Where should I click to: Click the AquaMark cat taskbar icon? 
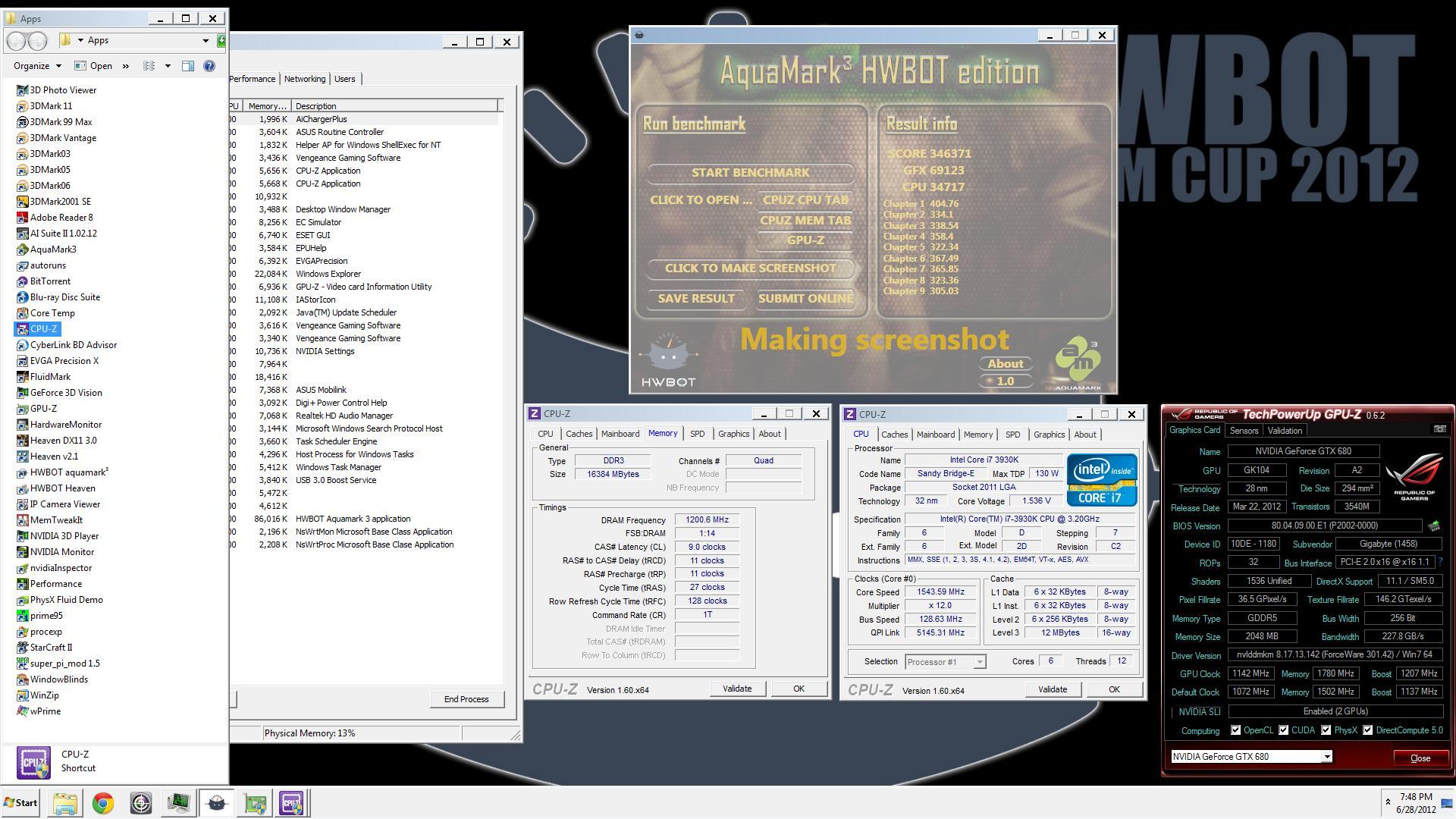(216, 803)
